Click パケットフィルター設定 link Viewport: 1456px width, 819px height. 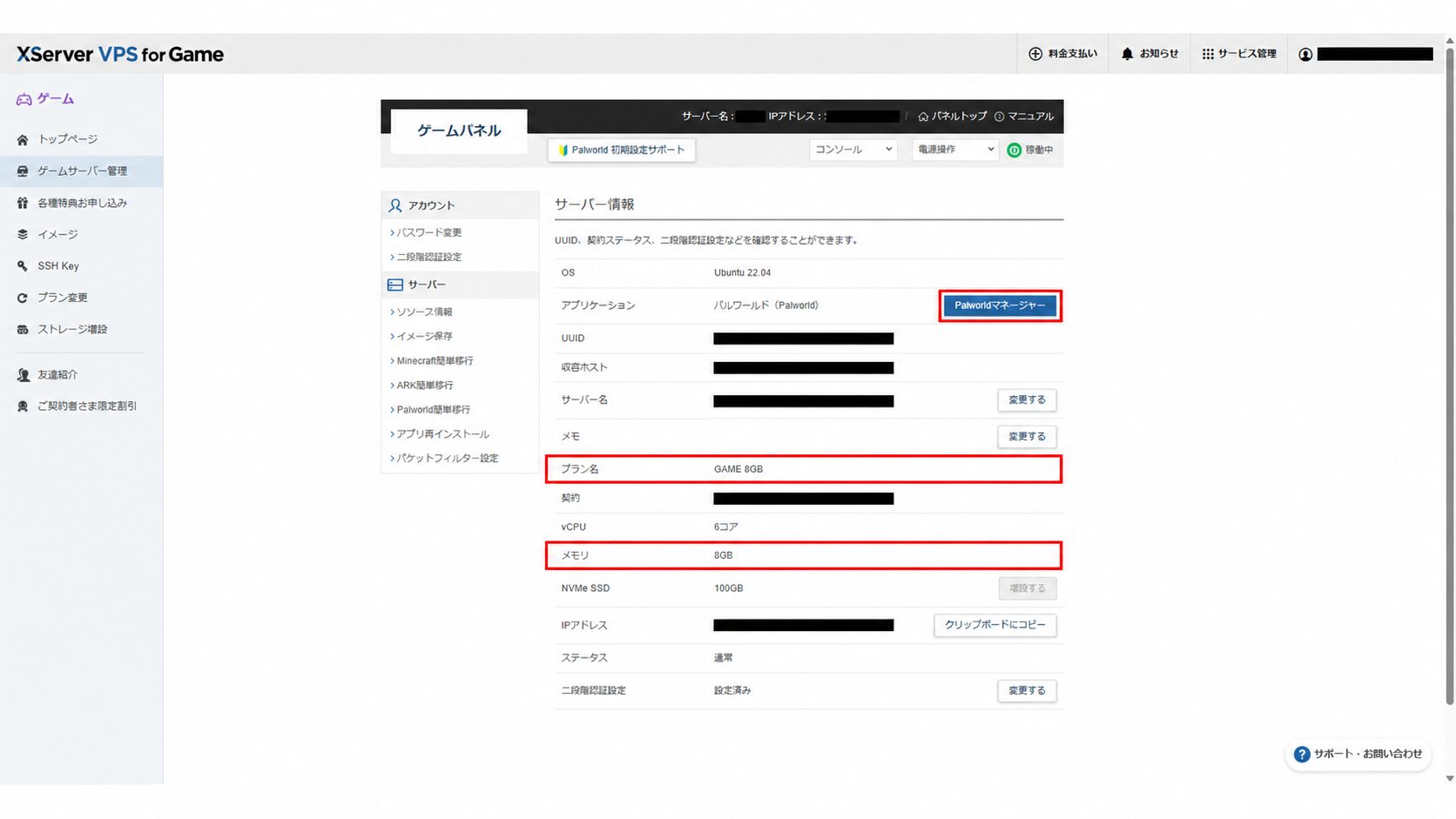tap(447, 458)
